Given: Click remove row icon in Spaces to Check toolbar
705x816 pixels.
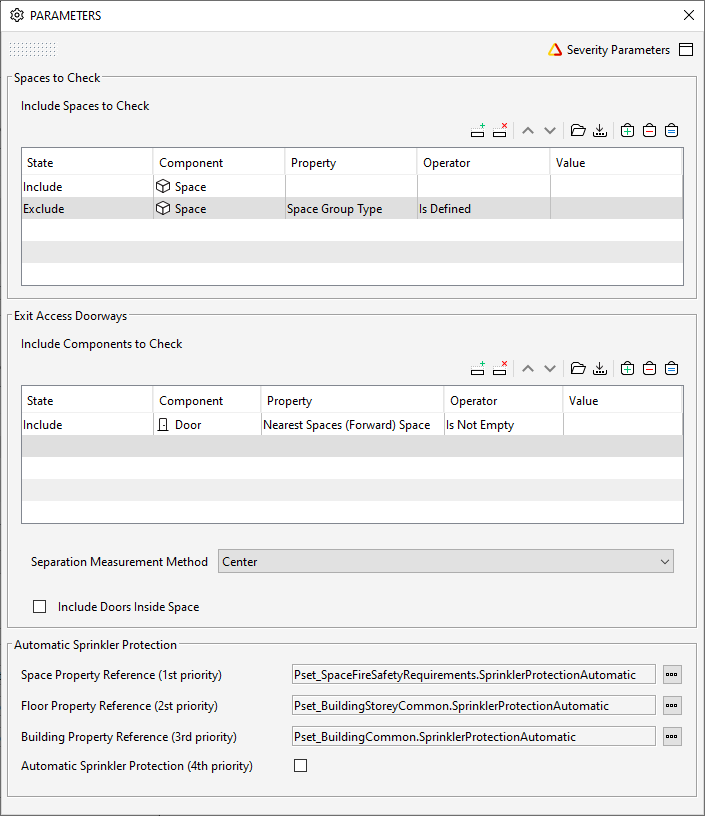Looking at the screenshot, I should click(x=500, y=130).
